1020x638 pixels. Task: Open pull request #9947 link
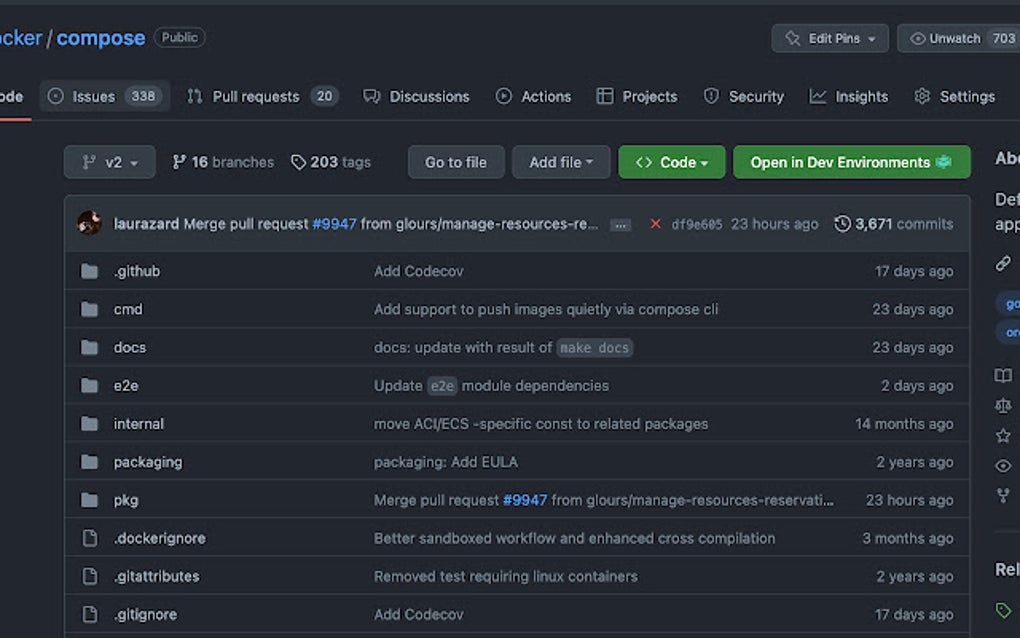click(335, 224)
